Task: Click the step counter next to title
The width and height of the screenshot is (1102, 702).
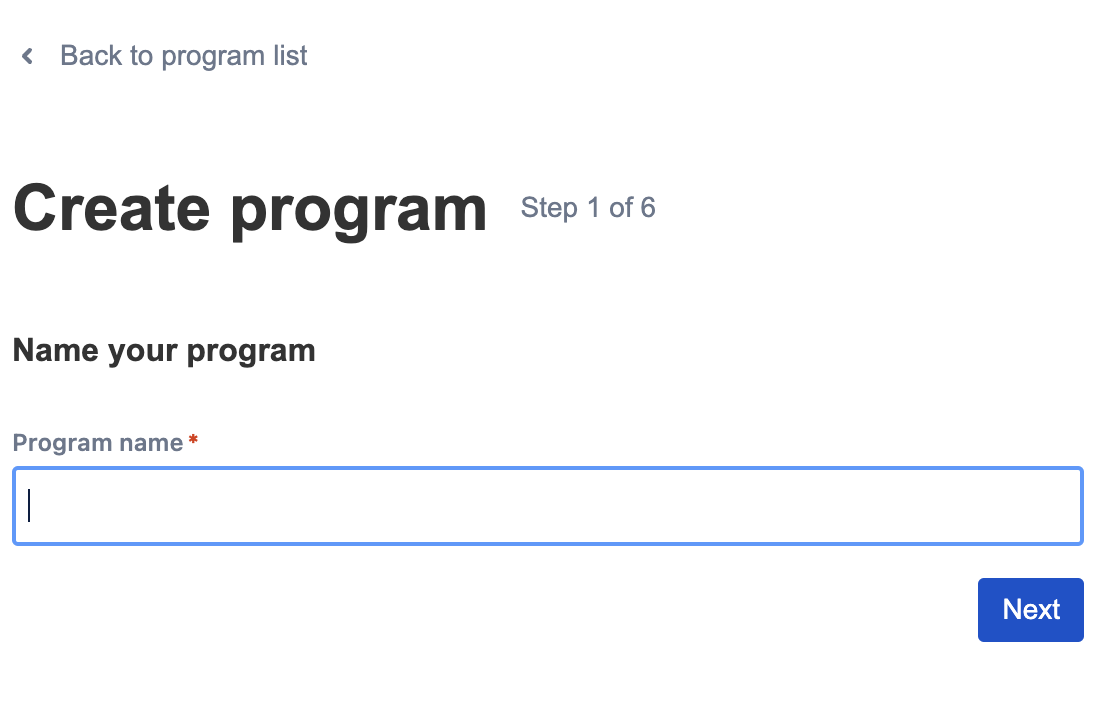Action: click(x=588, y=208)
